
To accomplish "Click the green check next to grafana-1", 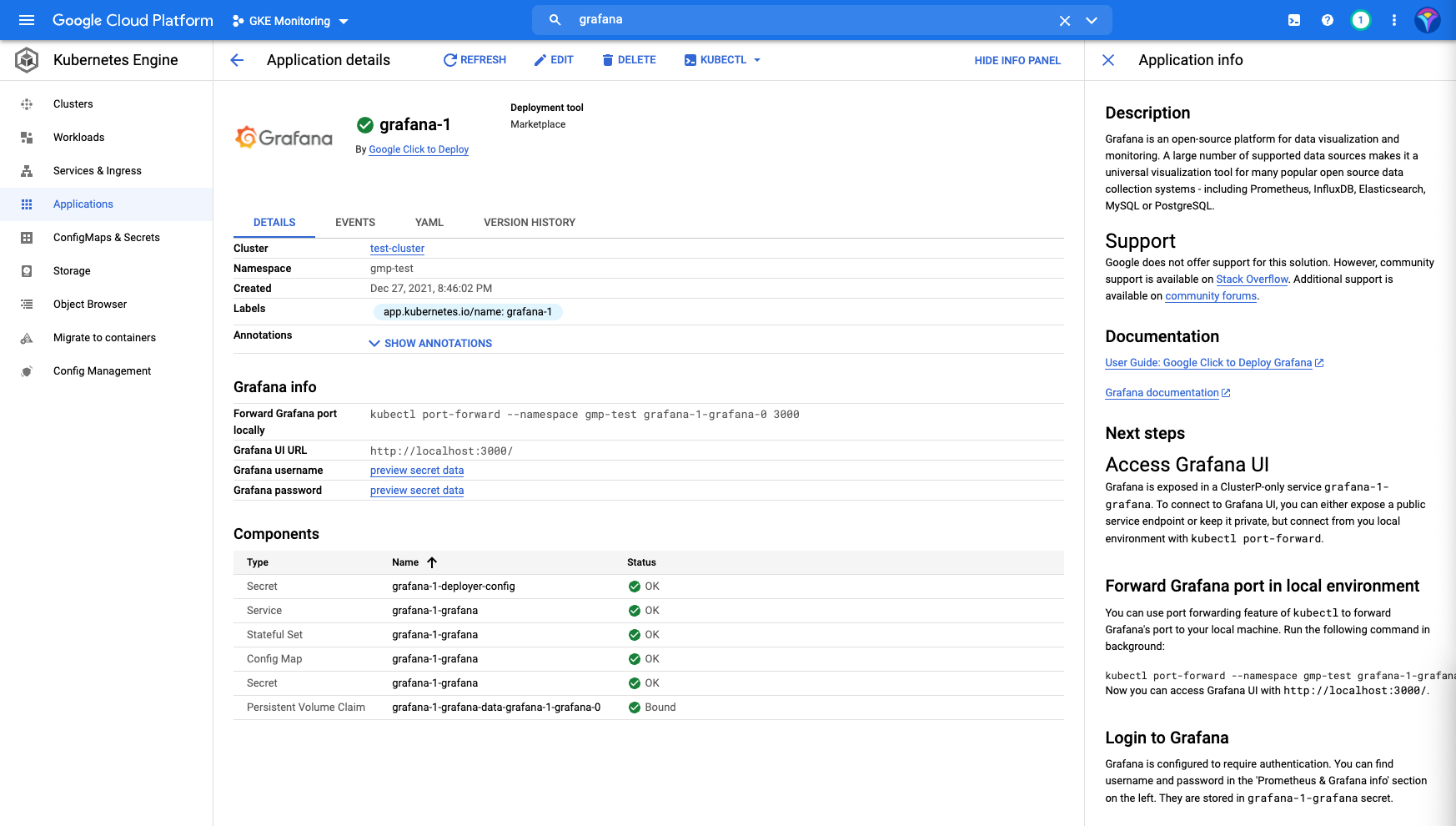I will pyautogui.click(x=364, y=125).
